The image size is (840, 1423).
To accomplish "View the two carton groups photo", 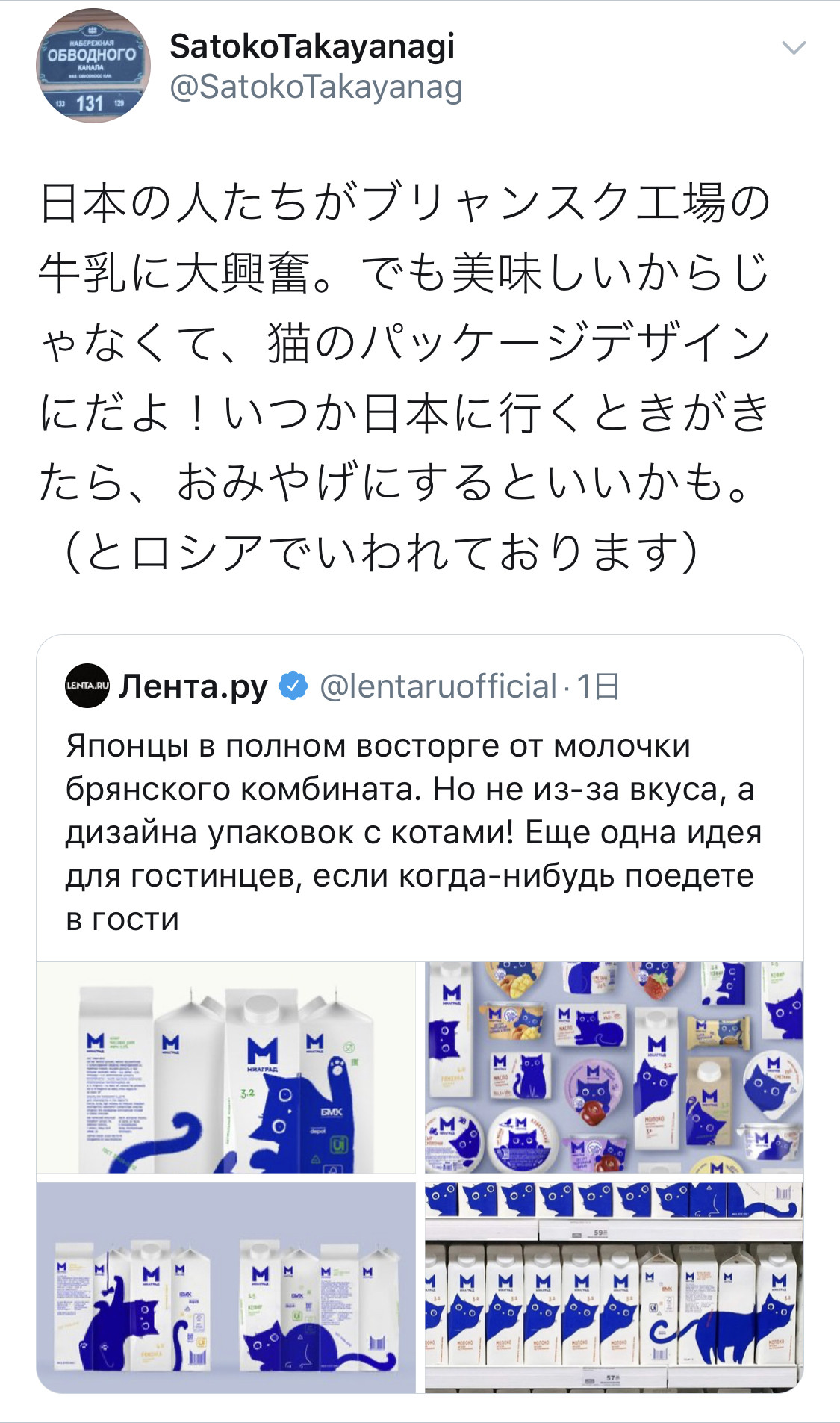I will tap(226, 1288).
